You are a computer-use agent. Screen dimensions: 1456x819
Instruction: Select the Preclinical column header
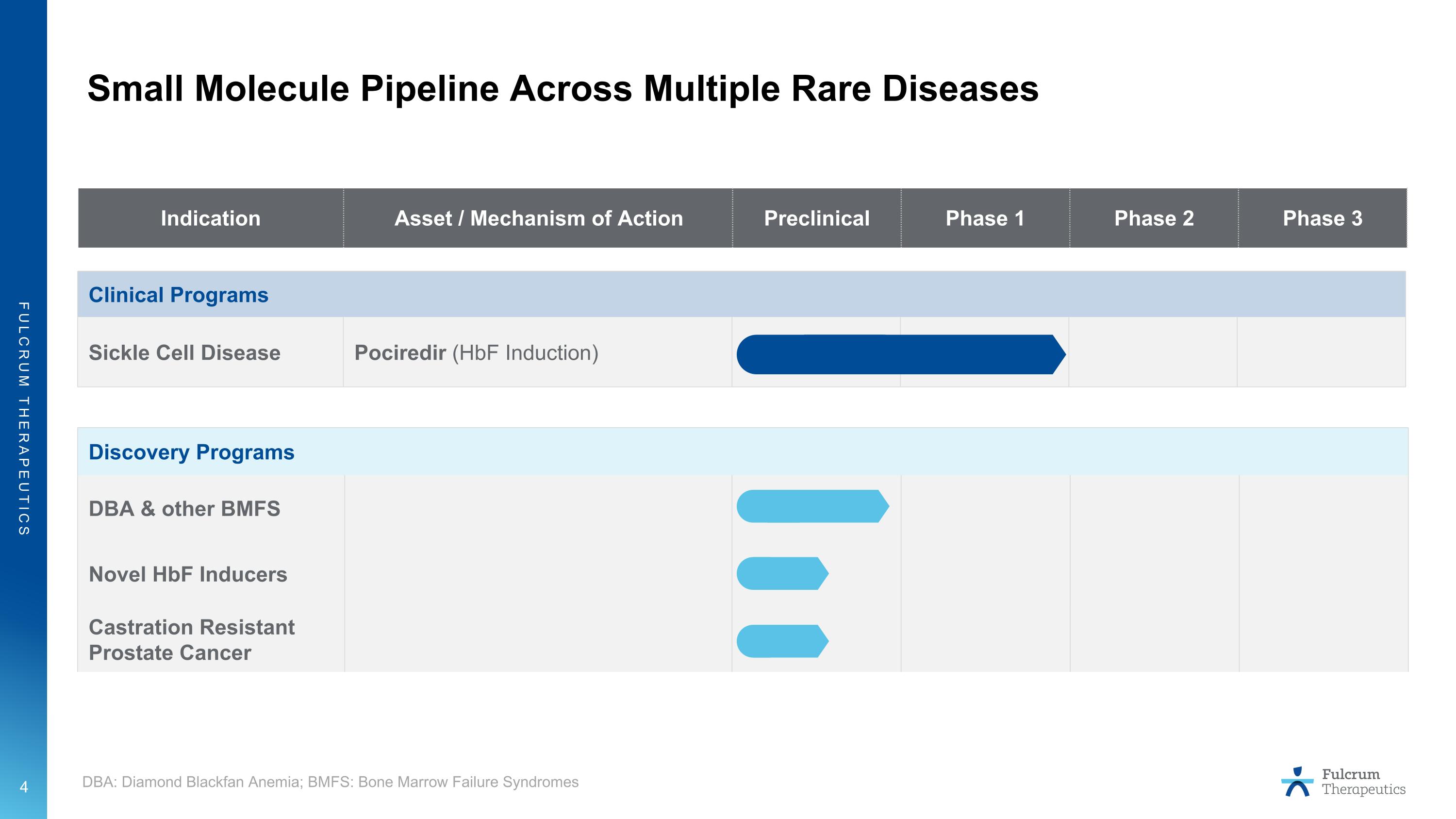point(816,218)
